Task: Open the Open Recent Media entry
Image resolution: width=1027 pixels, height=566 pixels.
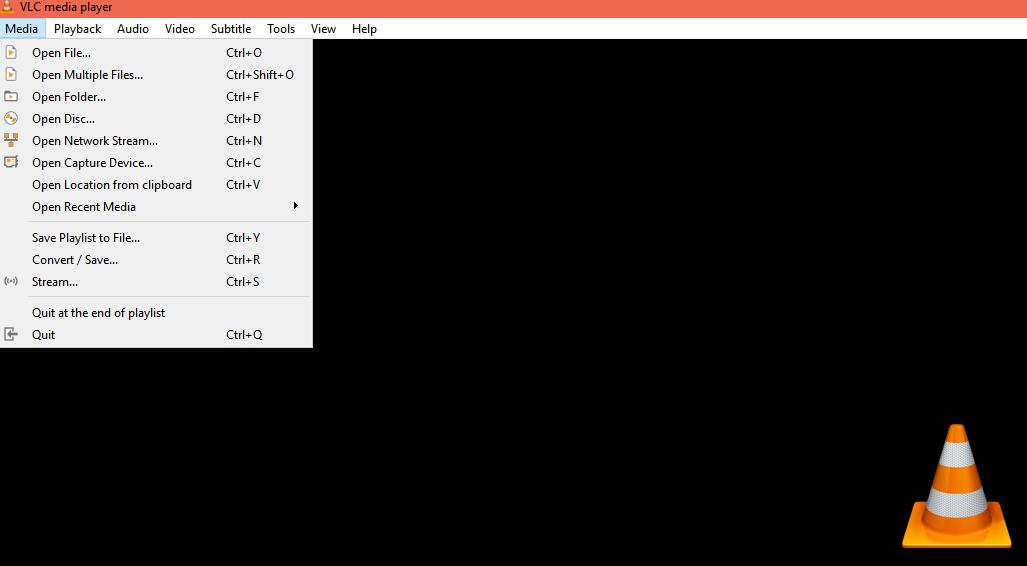Action: 156,206
